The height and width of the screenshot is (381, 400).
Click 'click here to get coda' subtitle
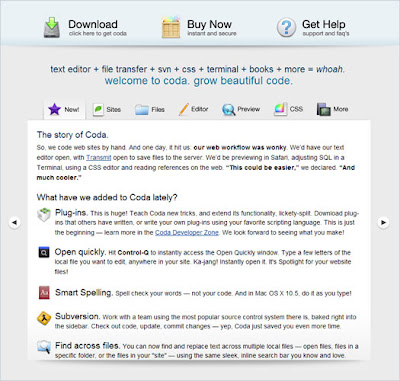coord(98,33)
